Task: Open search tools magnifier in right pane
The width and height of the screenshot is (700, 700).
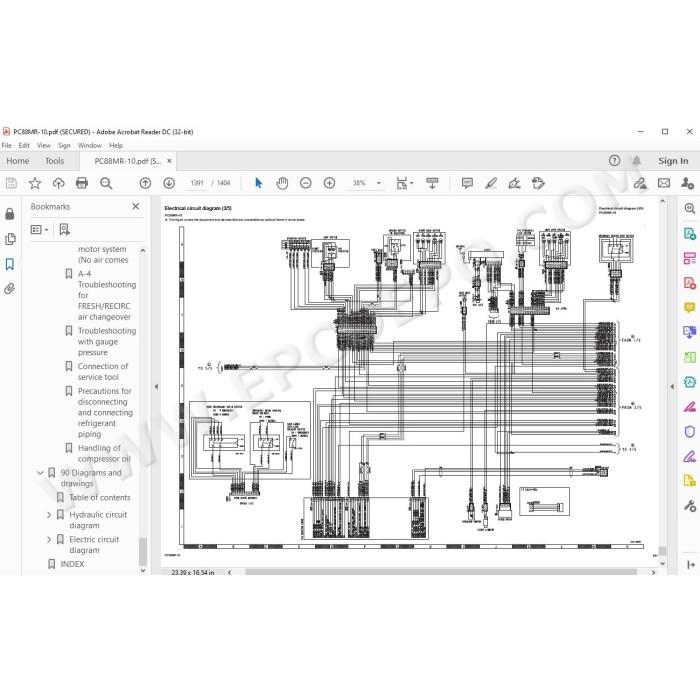Action: 690,208
